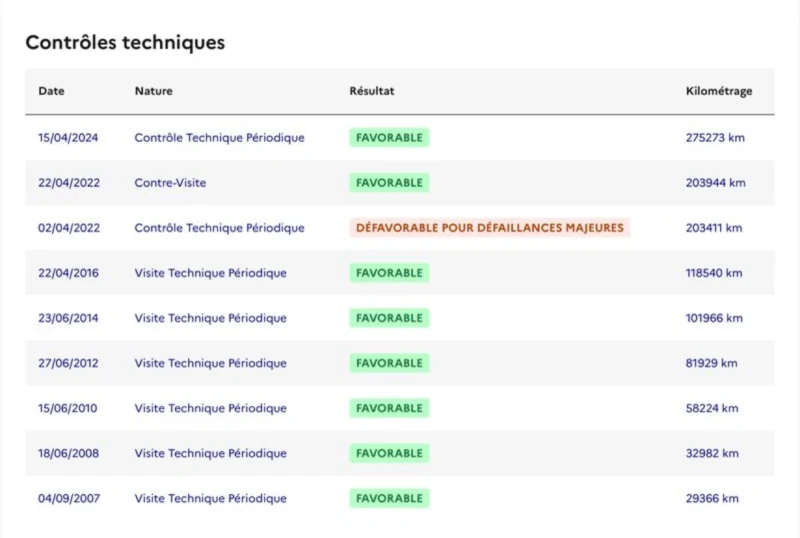Click the Date column header
The width and height of the screenshot is (800, 538).
[51, 91]
